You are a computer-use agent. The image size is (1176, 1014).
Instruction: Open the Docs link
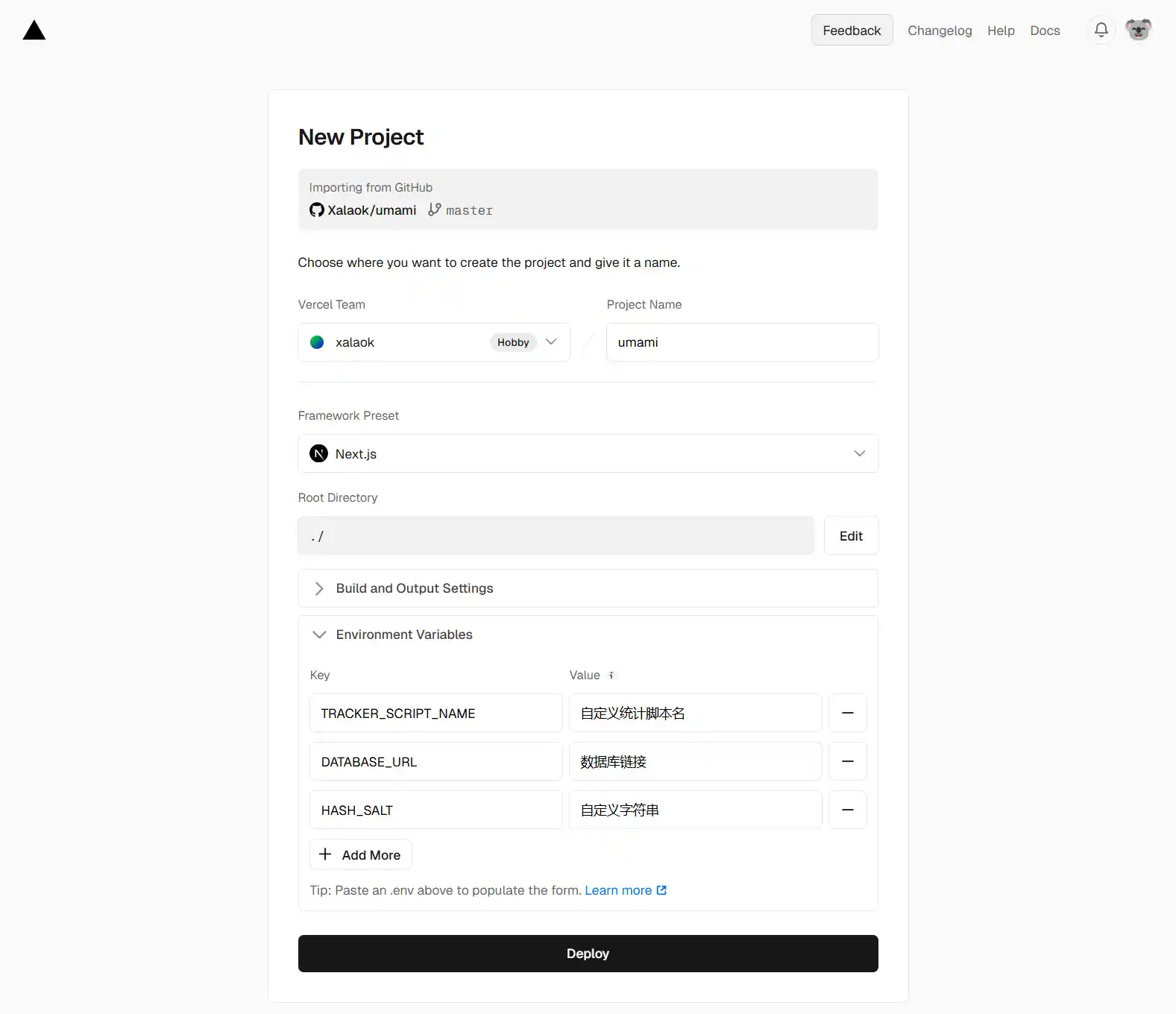coord(1045,31)
